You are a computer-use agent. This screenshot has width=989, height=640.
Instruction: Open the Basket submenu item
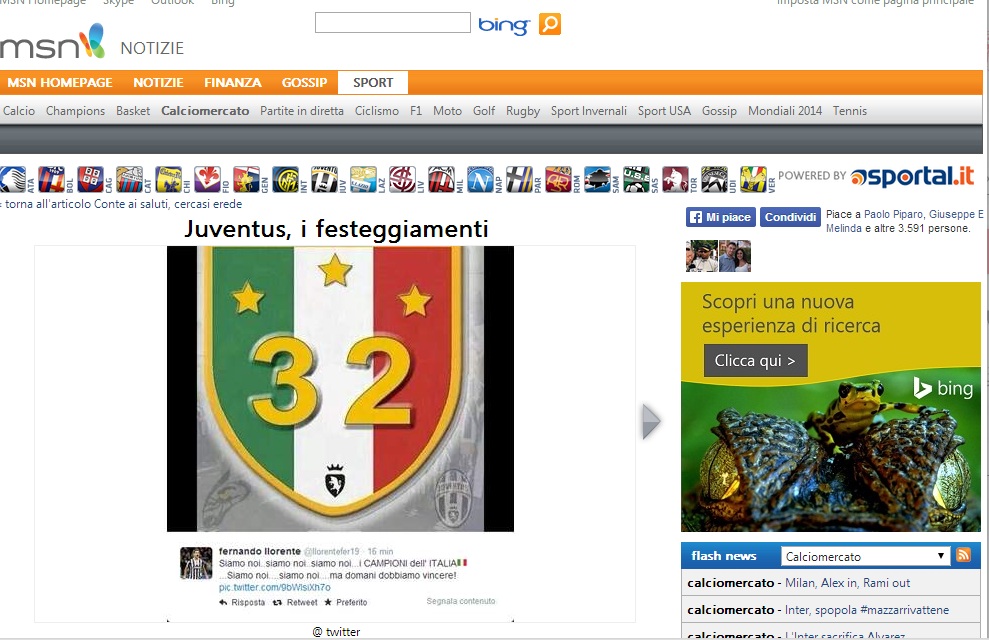click(133, 111)
